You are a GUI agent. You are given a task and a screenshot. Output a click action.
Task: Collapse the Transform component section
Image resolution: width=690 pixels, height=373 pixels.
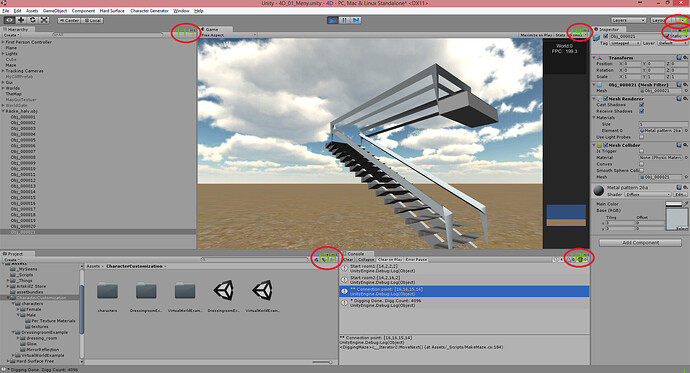[x=594, y=58]
